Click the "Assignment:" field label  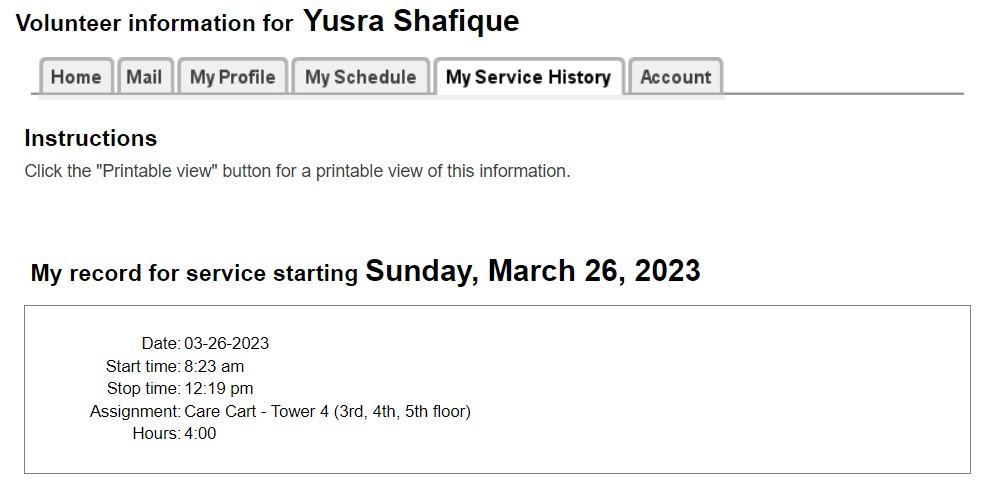134,411
